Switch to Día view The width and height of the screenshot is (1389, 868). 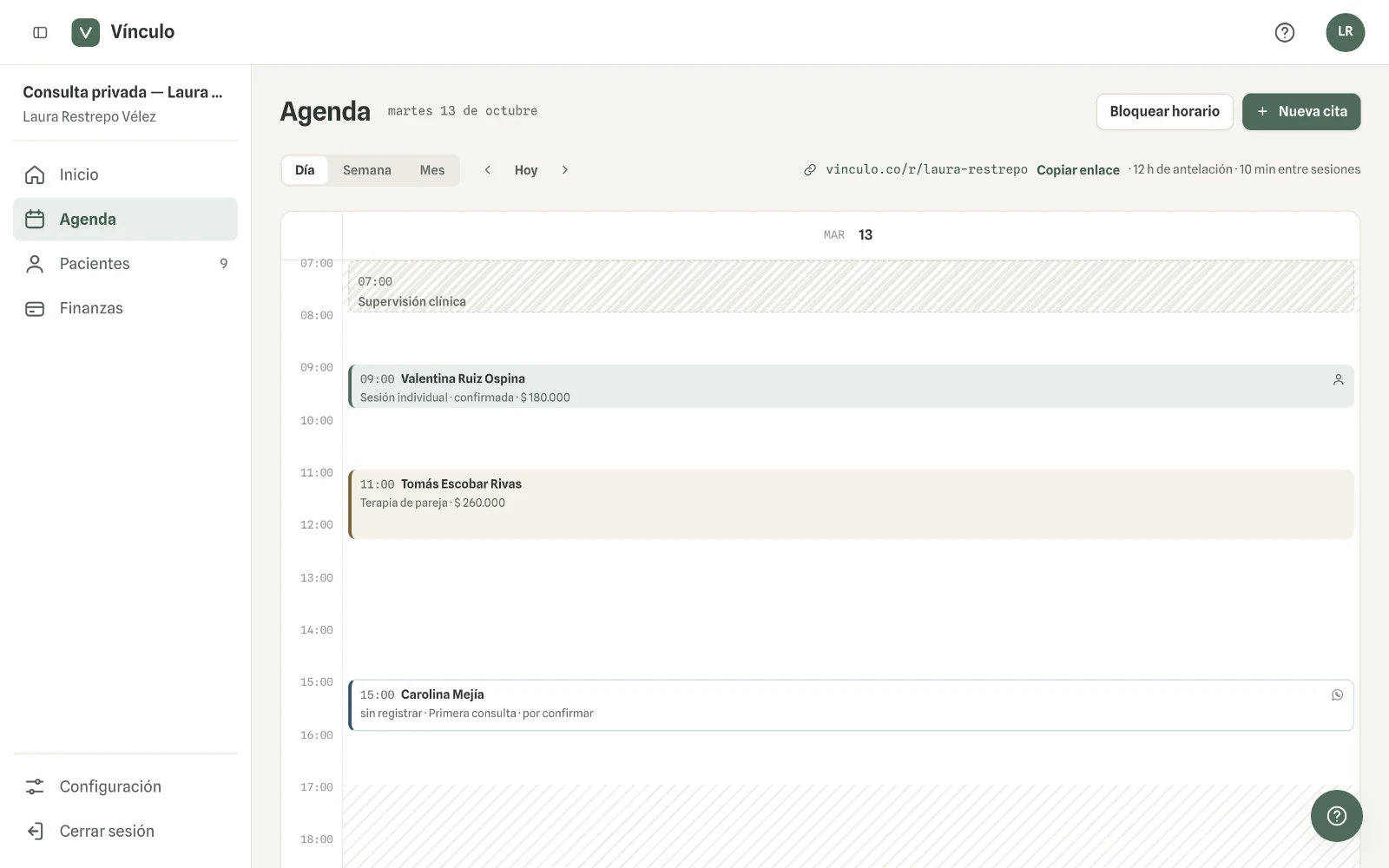pyautogui.click(x=305, y=170)
